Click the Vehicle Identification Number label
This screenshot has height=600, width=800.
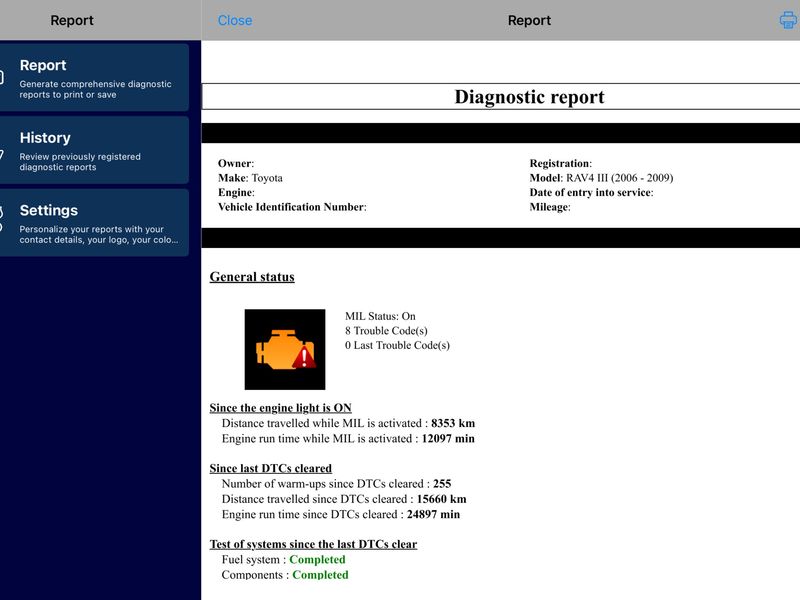[x=292, y=207]
